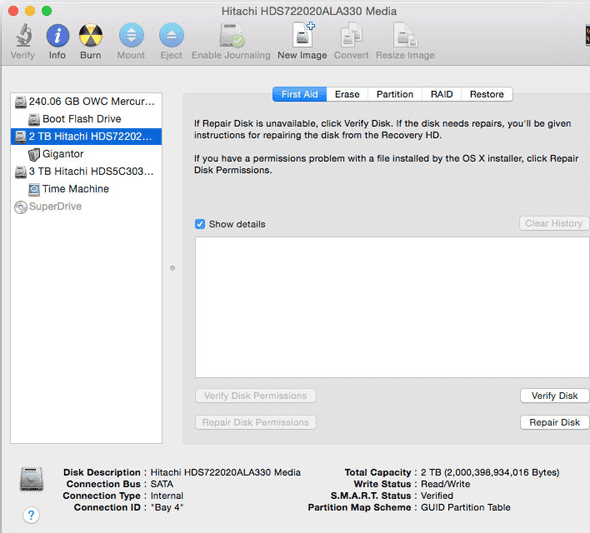Viewport: 590px width, 533px height.
Task: Click the S.M.A.R.T. Status value Verified
Action: click(437, 496)
